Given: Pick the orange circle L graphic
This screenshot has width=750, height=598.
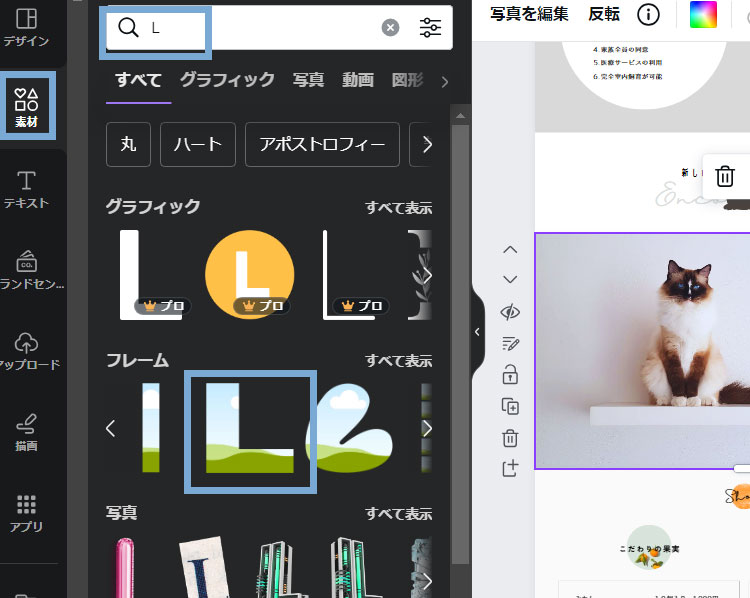Looking at the screenshot, I should click(x=250, y=275).
